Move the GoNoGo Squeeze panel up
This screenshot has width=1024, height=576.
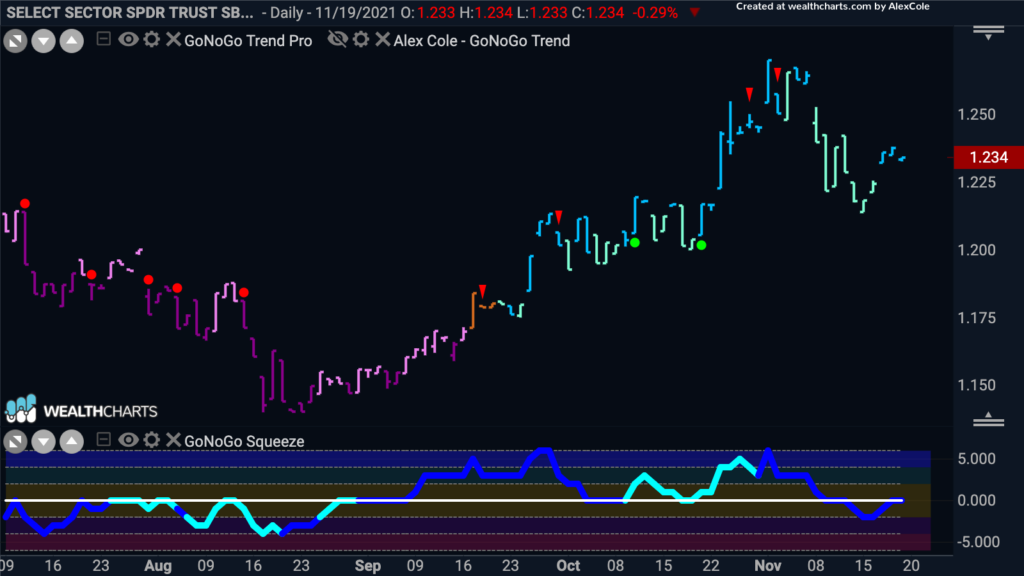[x=72, y=441]
